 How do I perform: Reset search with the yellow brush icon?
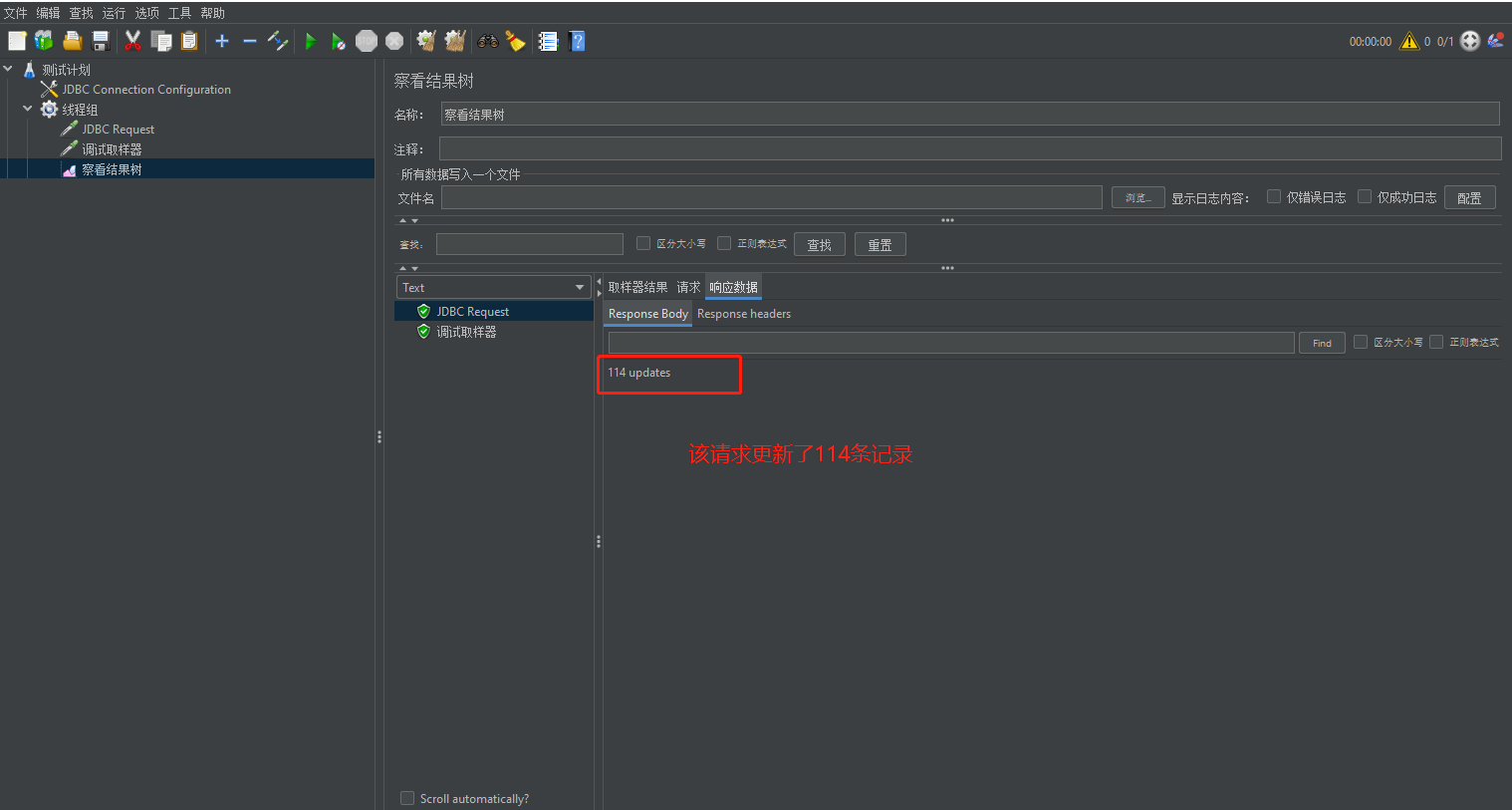click(515, 41)
